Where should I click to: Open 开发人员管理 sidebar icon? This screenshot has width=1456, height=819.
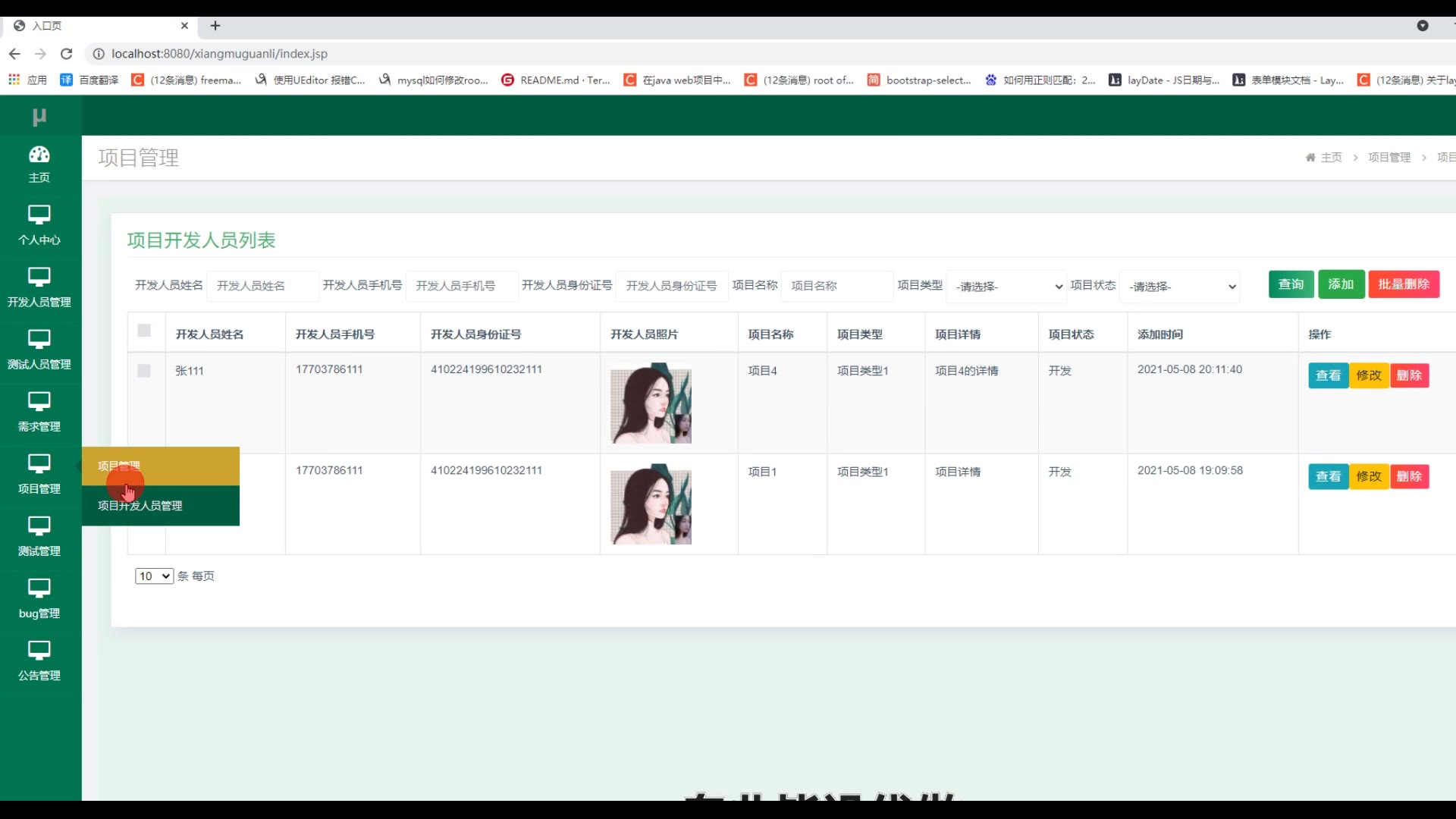pyautogui.click(x=39, y=288)
